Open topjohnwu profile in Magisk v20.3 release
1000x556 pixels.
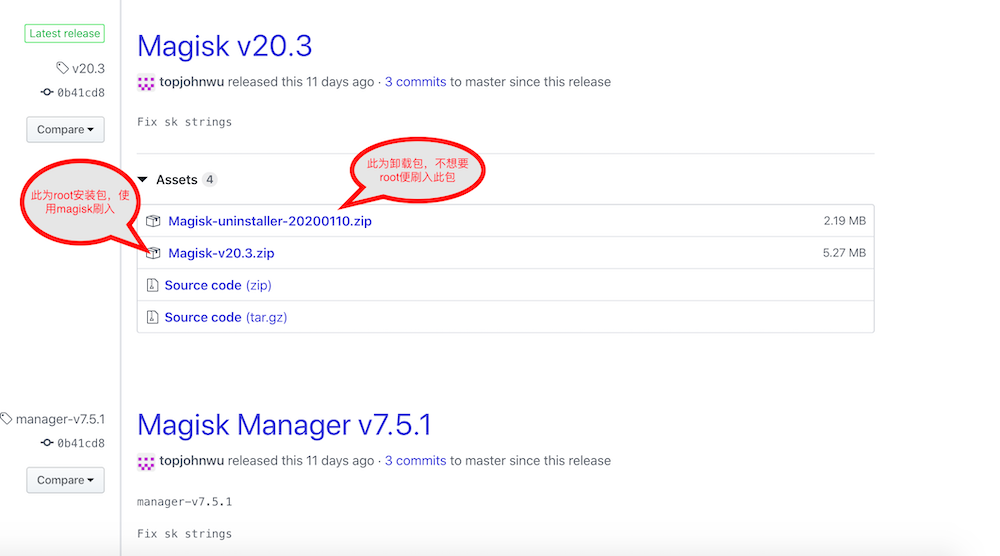pyautogui.click(x=191, y=82)
